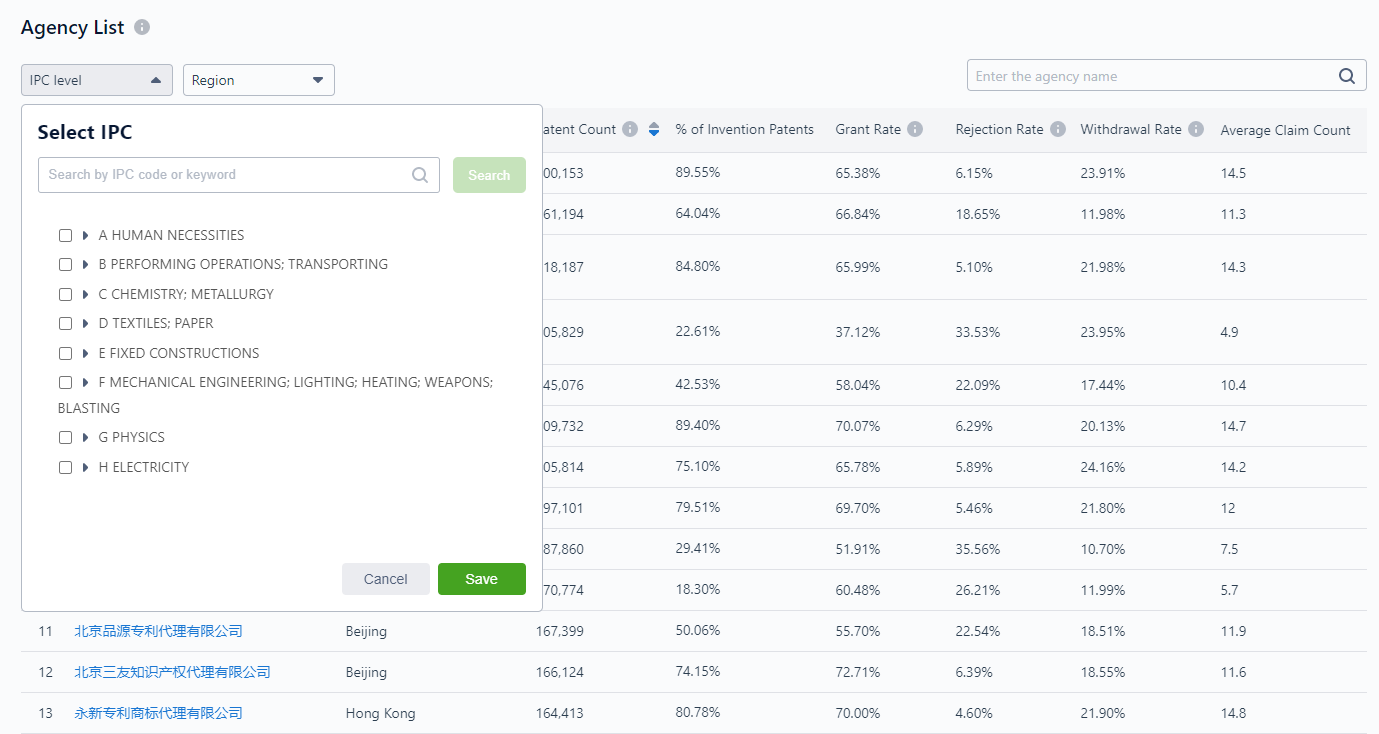The width and height of the screenshot is (1379, 734).
Task: Check the A Human Necessities checkbox
Action: point(65,236)
